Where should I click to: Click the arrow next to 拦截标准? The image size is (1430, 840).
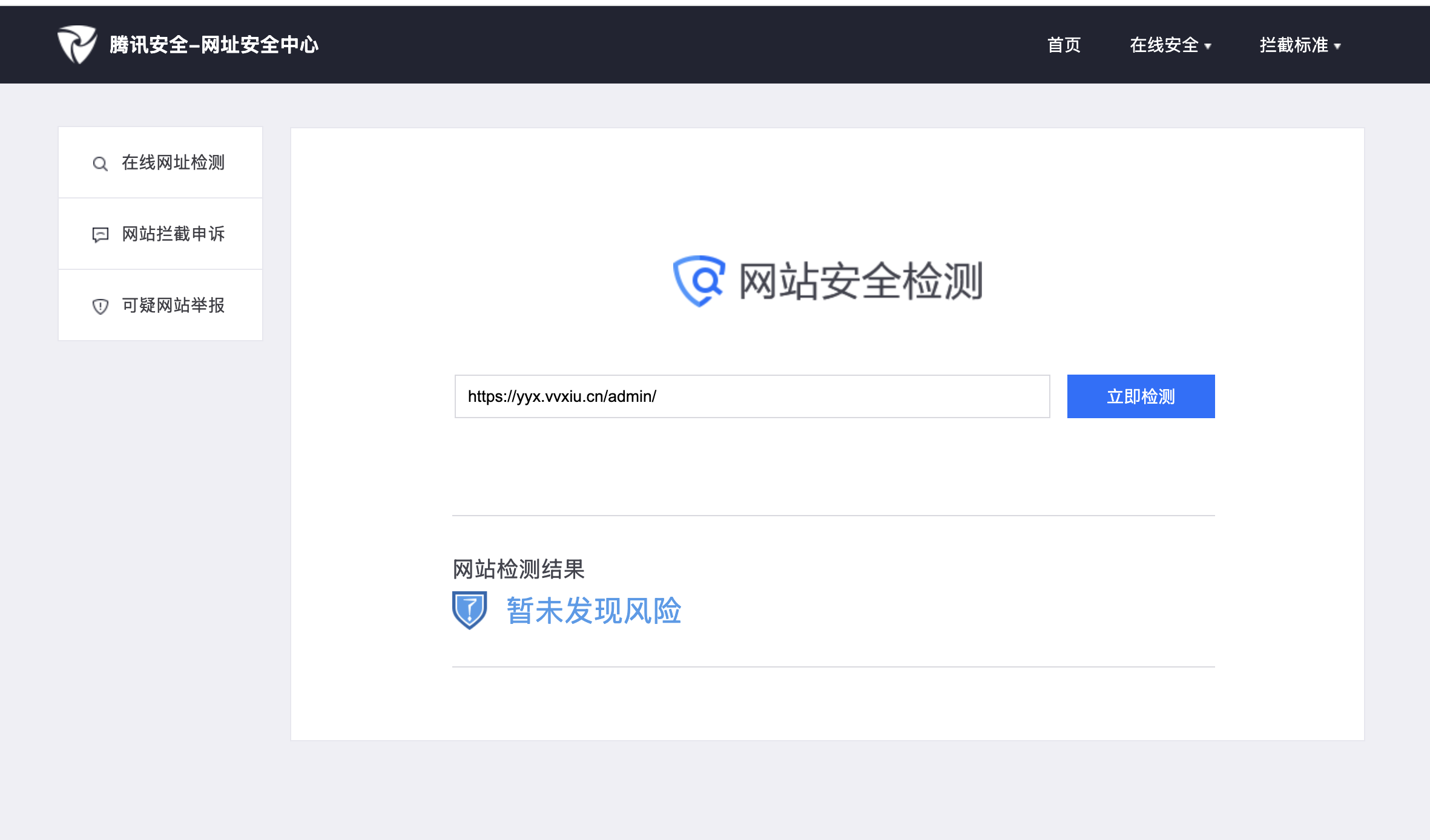(1337, 47)
